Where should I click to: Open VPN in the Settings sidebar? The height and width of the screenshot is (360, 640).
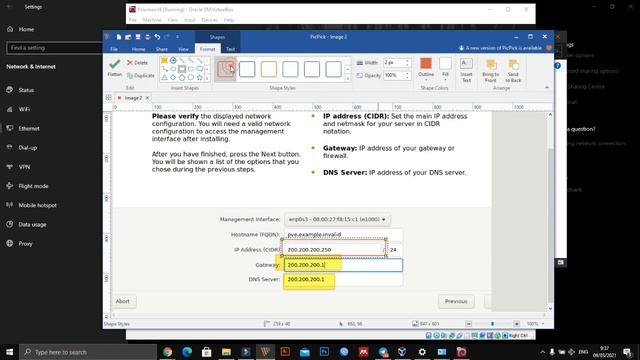(x=24, y=167)
